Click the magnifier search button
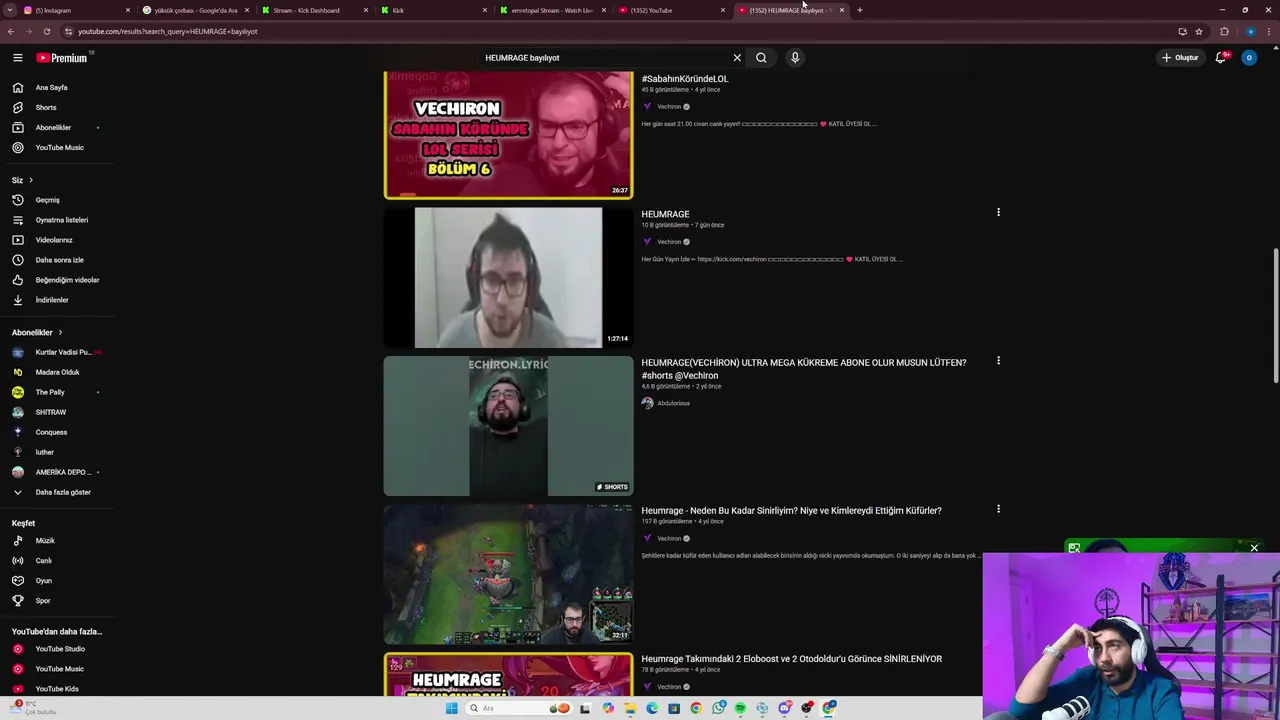The height and width of the screenshot is (720, 1280). tap(761, 58)
